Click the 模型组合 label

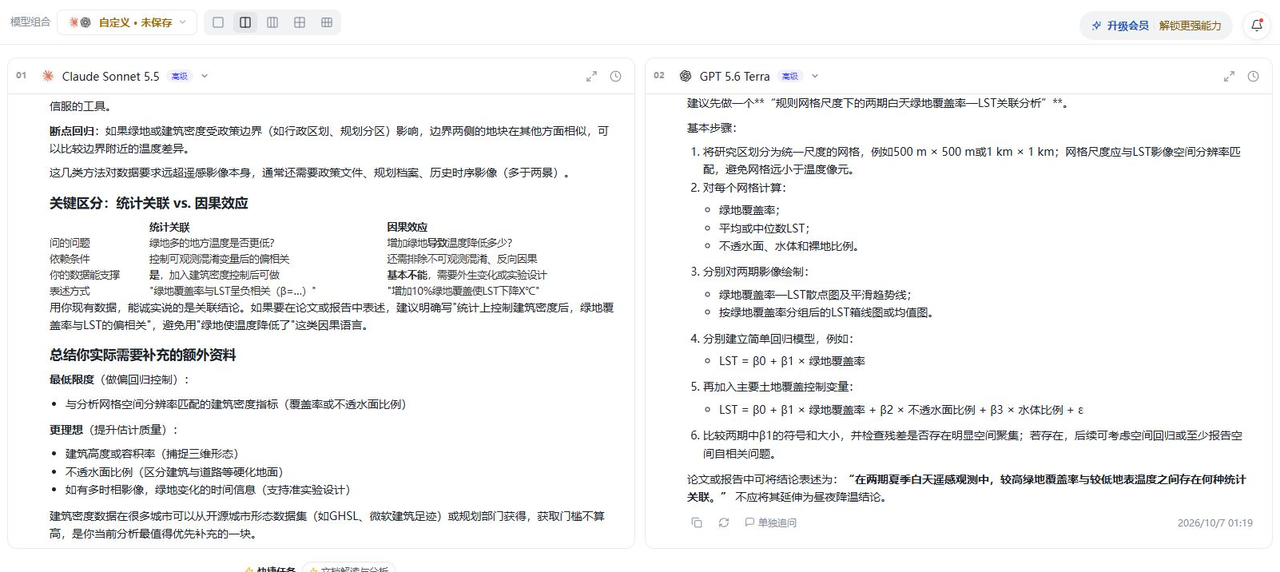point(30,22)
